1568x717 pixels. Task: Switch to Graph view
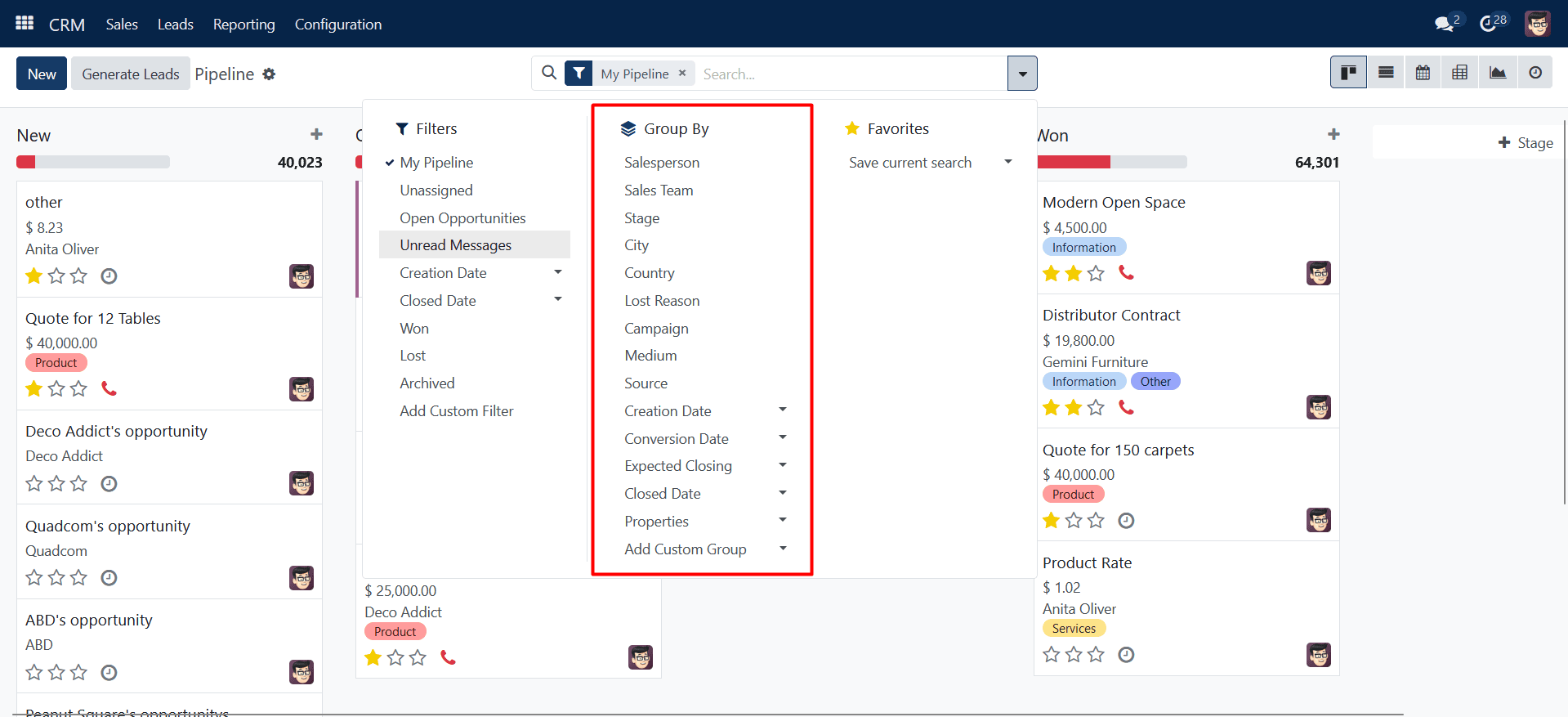(1498, 73)
